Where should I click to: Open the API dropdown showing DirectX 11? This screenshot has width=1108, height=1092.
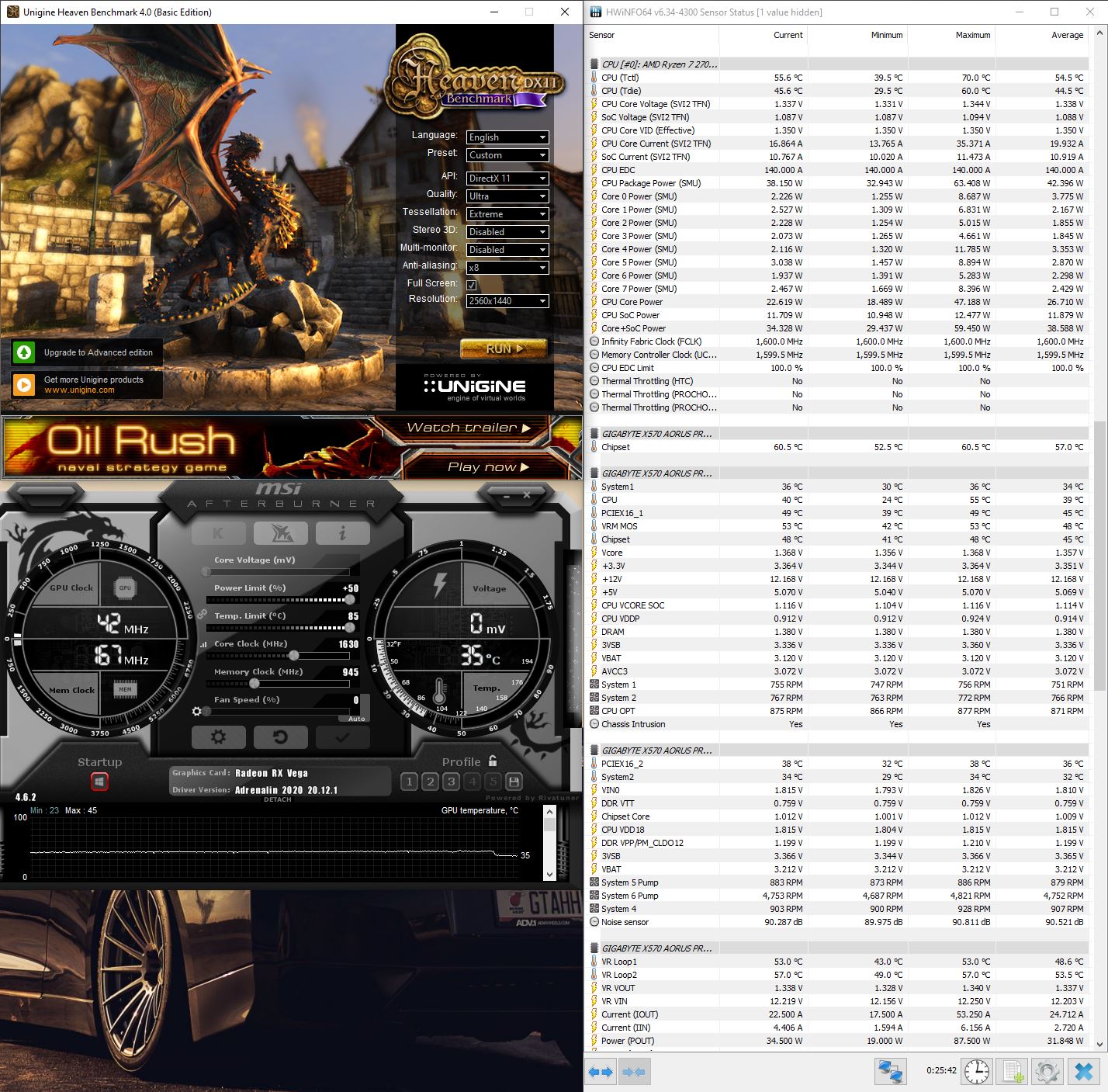click(507, 179)
